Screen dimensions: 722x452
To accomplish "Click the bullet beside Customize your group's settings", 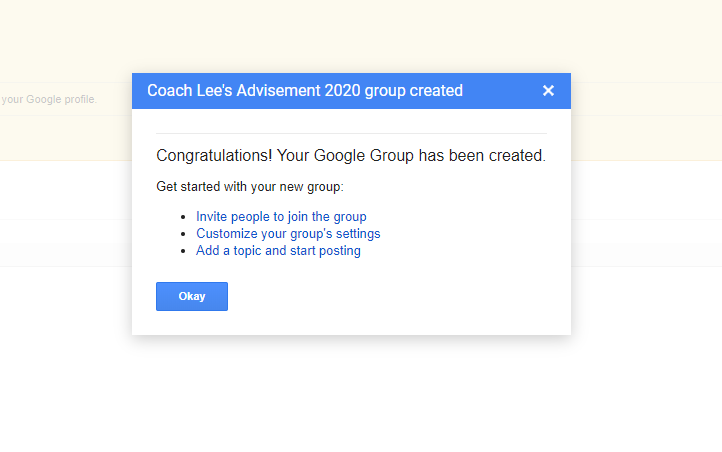I will (184, 234).
